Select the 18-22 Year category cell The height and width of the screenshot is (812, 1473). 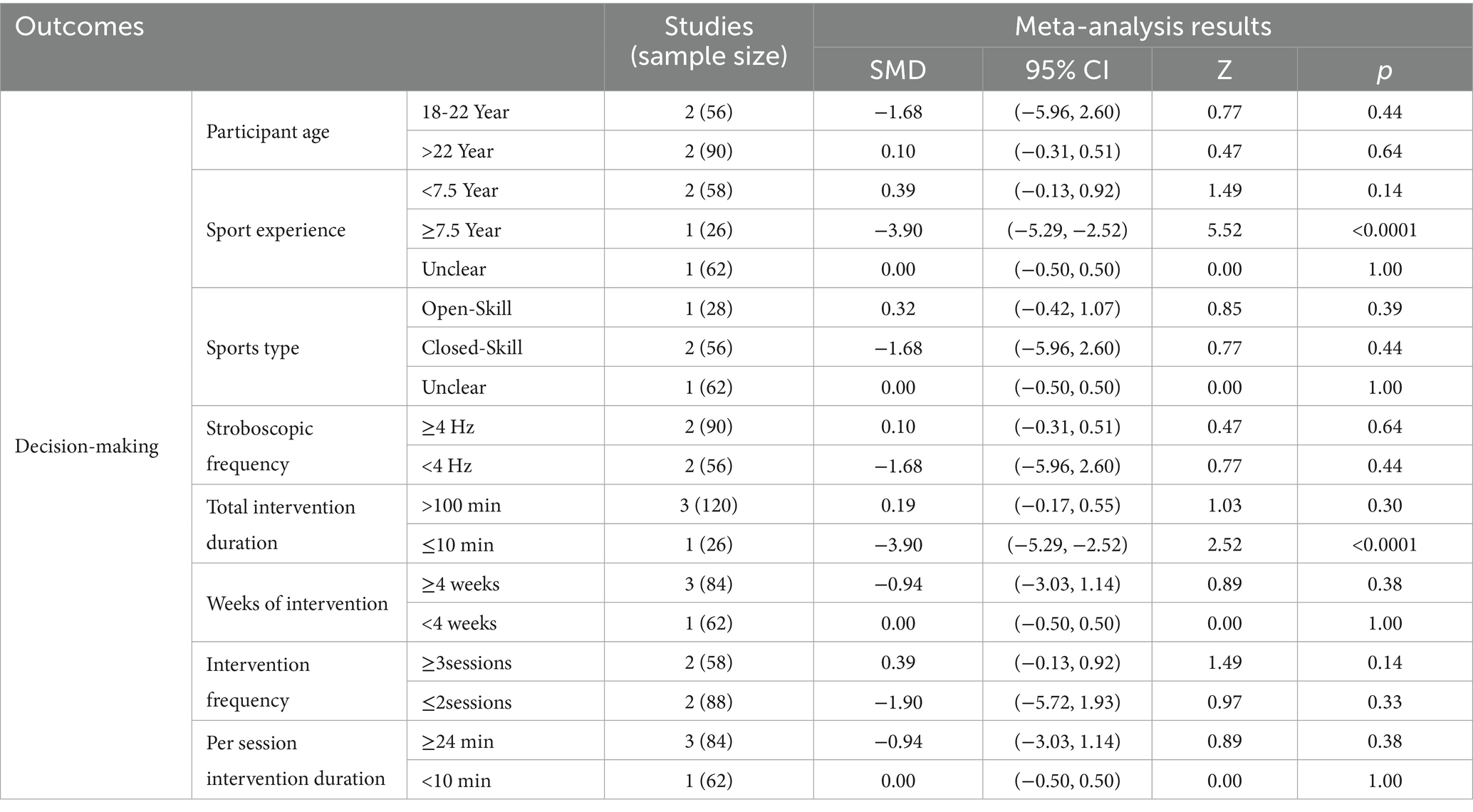[465, 112]
